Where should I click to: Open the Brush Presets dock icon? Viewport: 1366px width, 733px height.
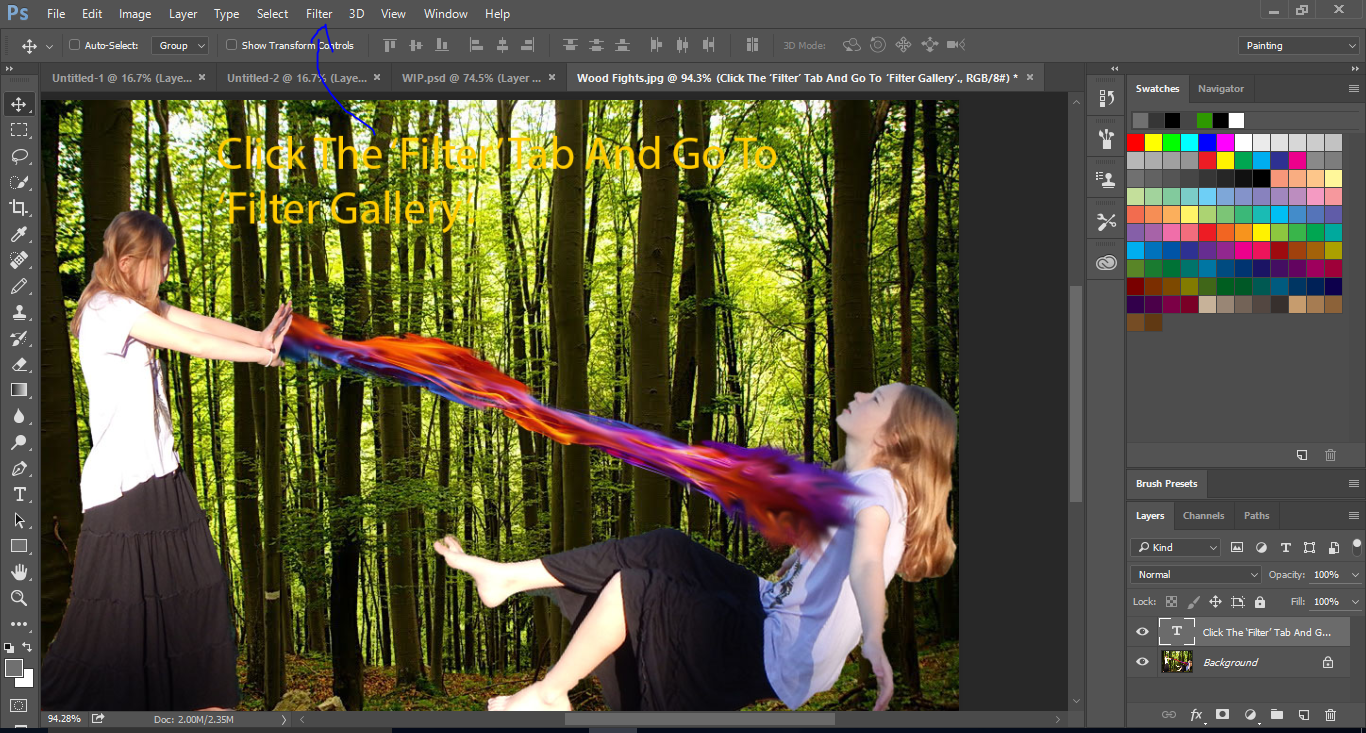1106,139
